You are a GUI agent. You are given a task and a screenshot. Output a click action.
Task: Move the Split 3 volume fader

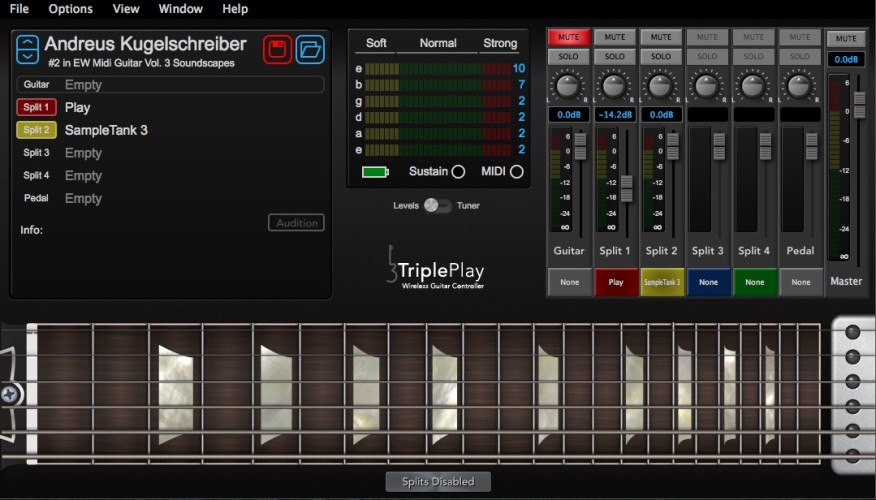[720, 146]
